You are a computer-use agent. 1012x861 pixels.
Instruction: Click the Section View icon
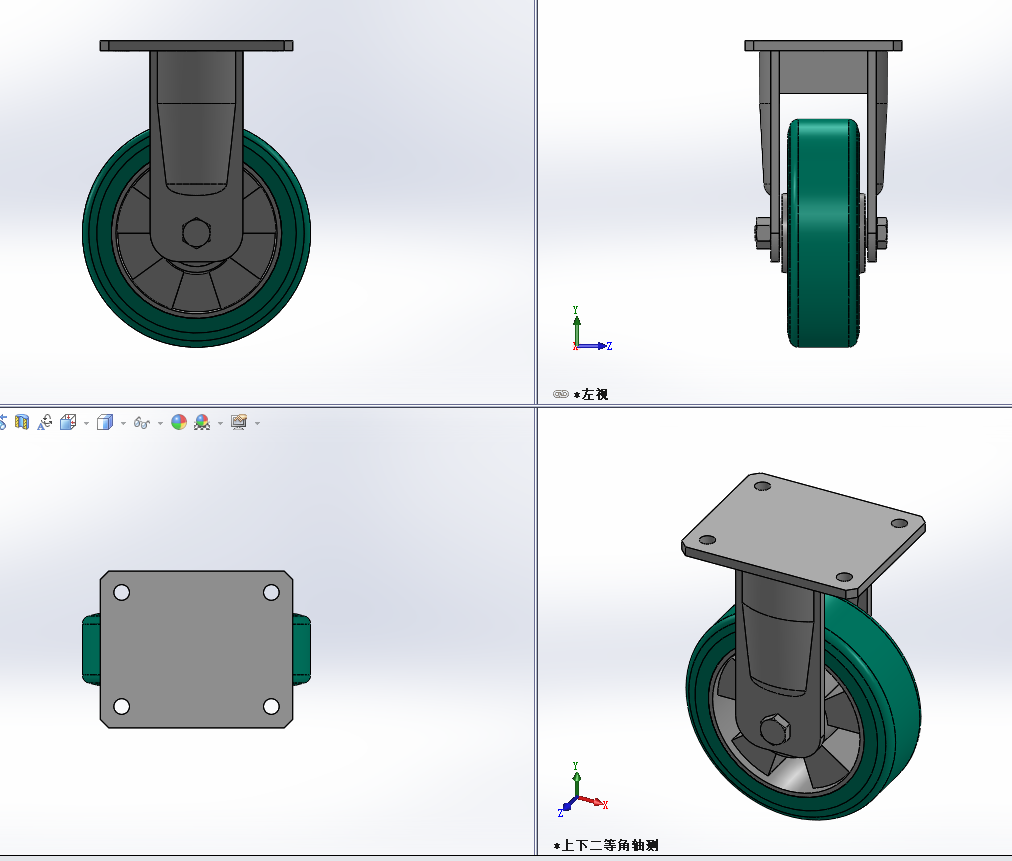(22, 423)
